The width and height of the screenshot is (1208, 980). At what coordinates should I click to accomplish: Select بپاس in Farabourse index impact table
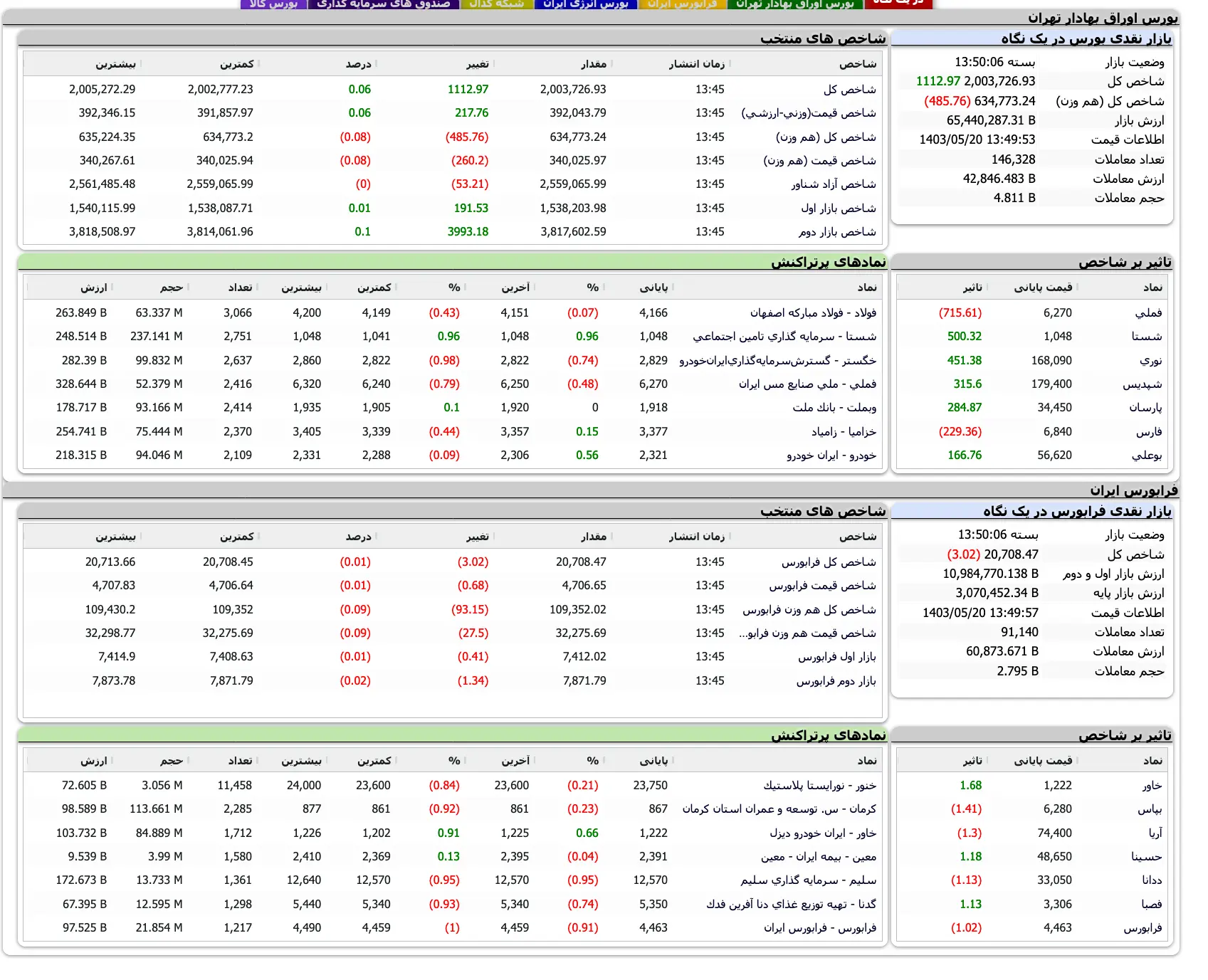pyautogui.click(x=1150, y=808)
